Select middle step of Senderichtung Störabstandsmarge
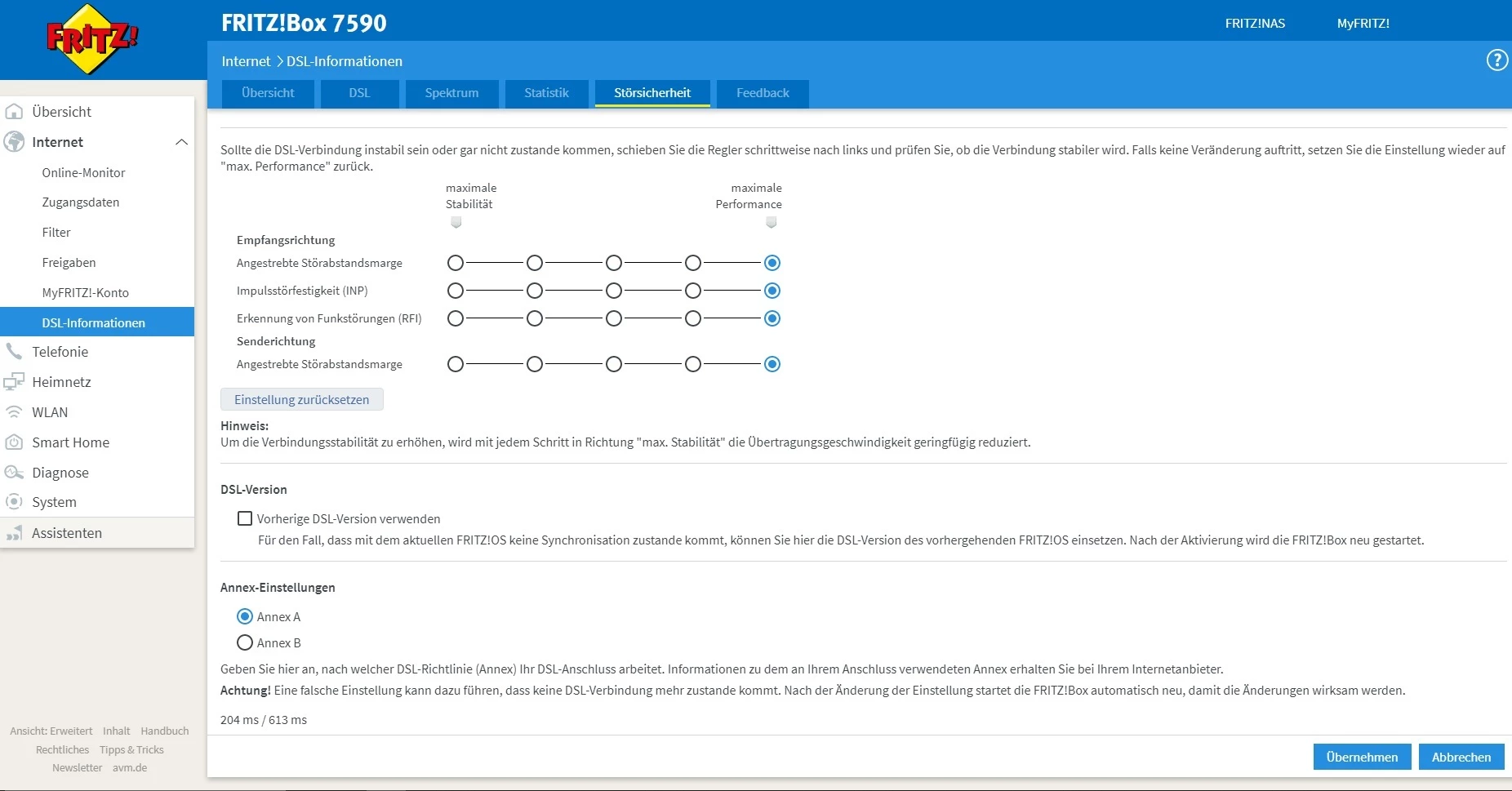The height and width of the screenshot is (791, 1512). click(x=614, y=364)
